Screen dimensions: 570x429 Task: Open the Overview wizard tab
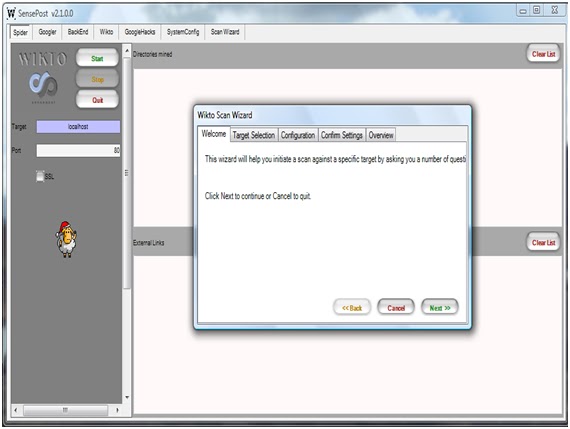[x=381, y=135]
